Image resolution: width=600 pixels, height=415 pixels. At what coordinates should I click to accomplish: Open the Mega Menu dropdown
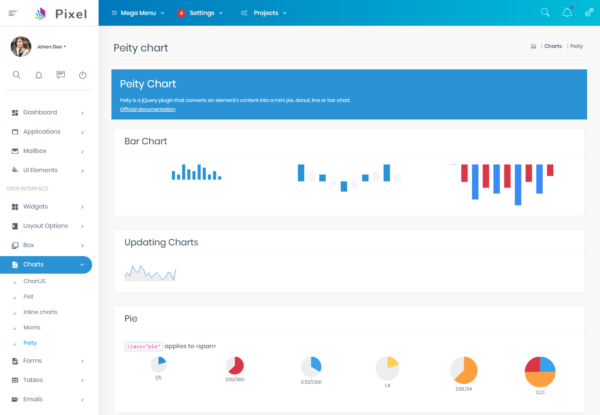pyautogui.click(x=138, y=13)
